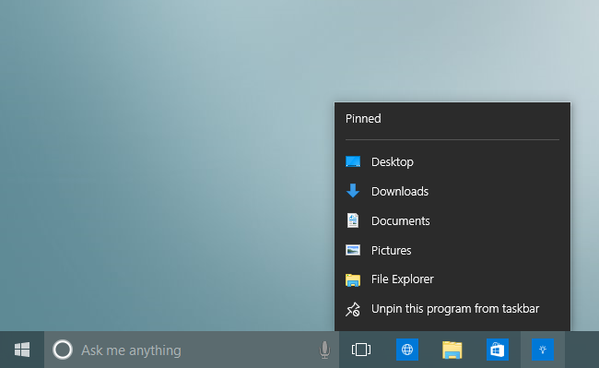Open Task View from the taskbar
This screenshot has width=599, height=368.
pyautogui.click(x=361, y=350)
